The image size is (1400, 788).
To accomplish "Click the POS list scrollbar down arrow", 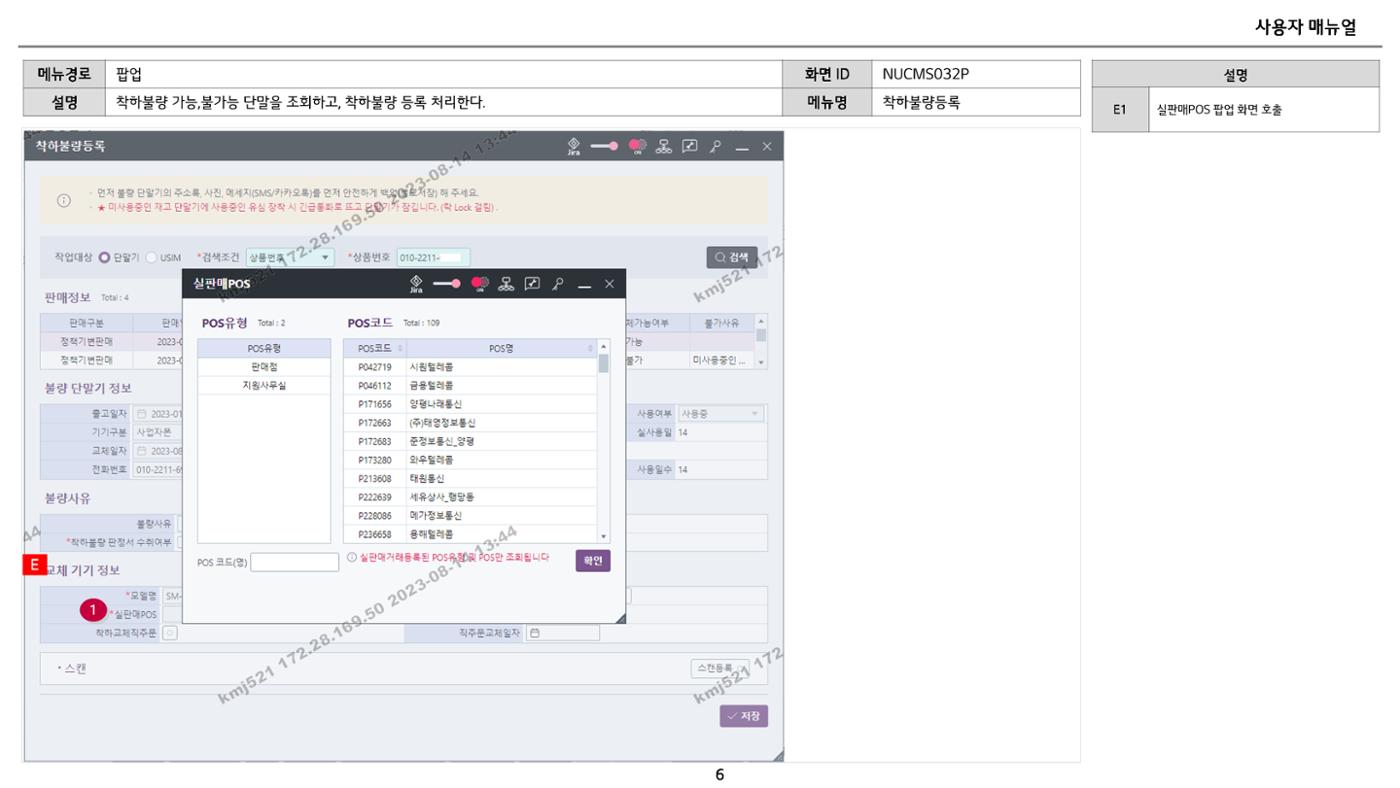I will pos(603,537).
